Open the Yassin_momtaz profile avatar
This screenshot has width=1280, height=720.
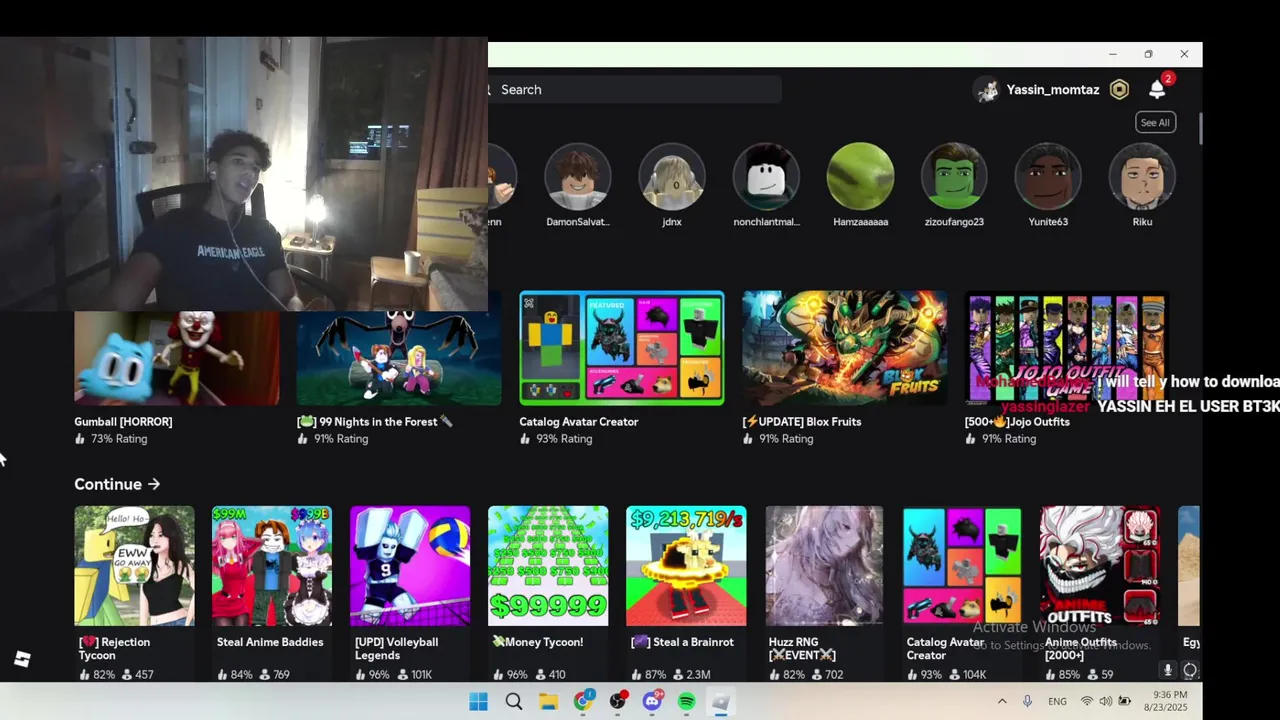(x=988, y=90)
